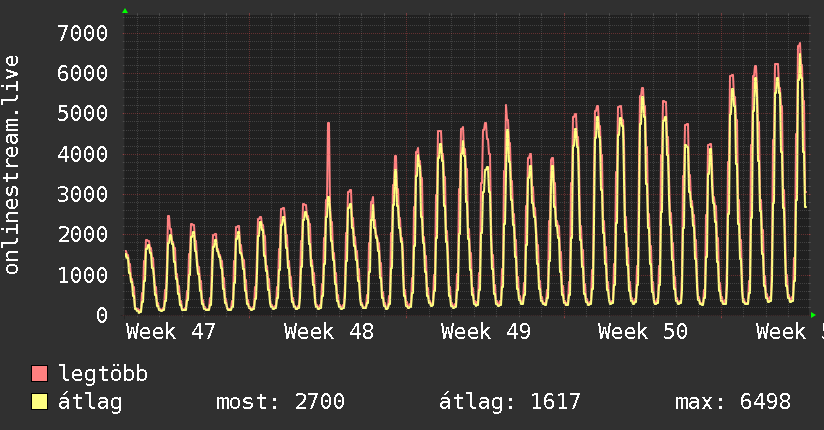Select the legtöbb legend label
The height and width of the screenshot is (430, 824).
click(x=103, y=374)
